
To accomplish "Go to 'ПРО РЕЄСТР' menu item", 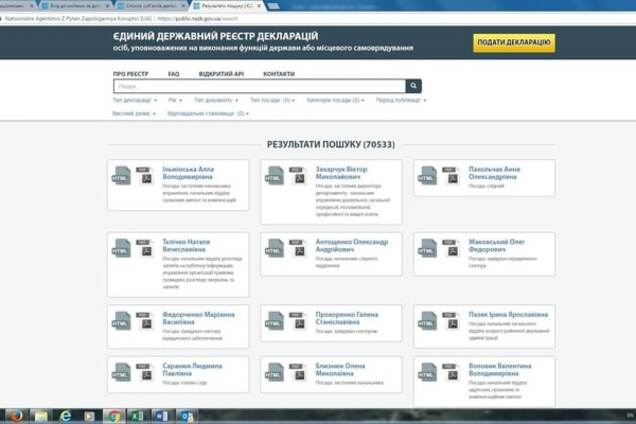I will [130, 74].
